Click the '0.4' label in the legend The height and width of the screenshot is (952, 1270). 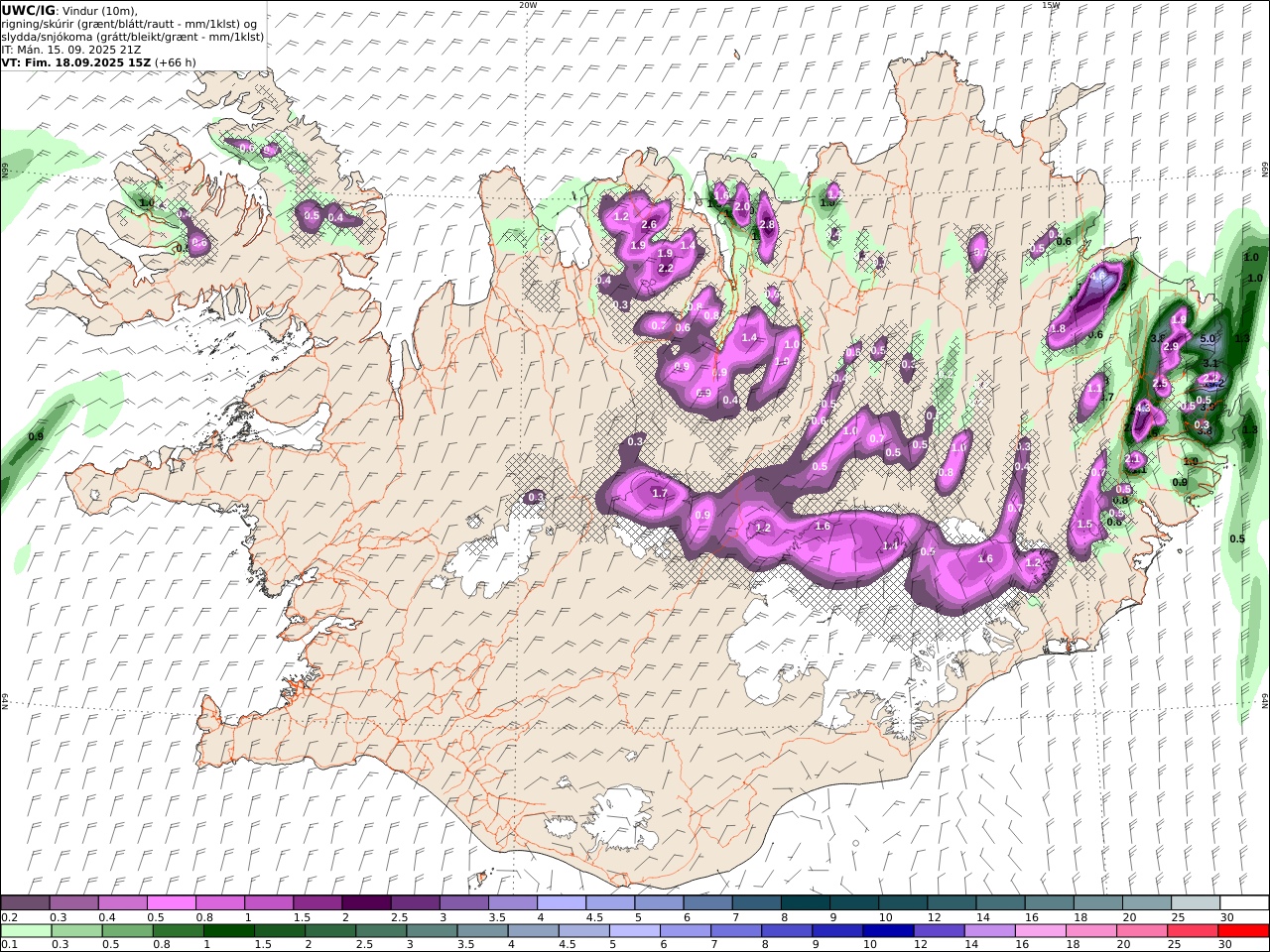(106, 917)
